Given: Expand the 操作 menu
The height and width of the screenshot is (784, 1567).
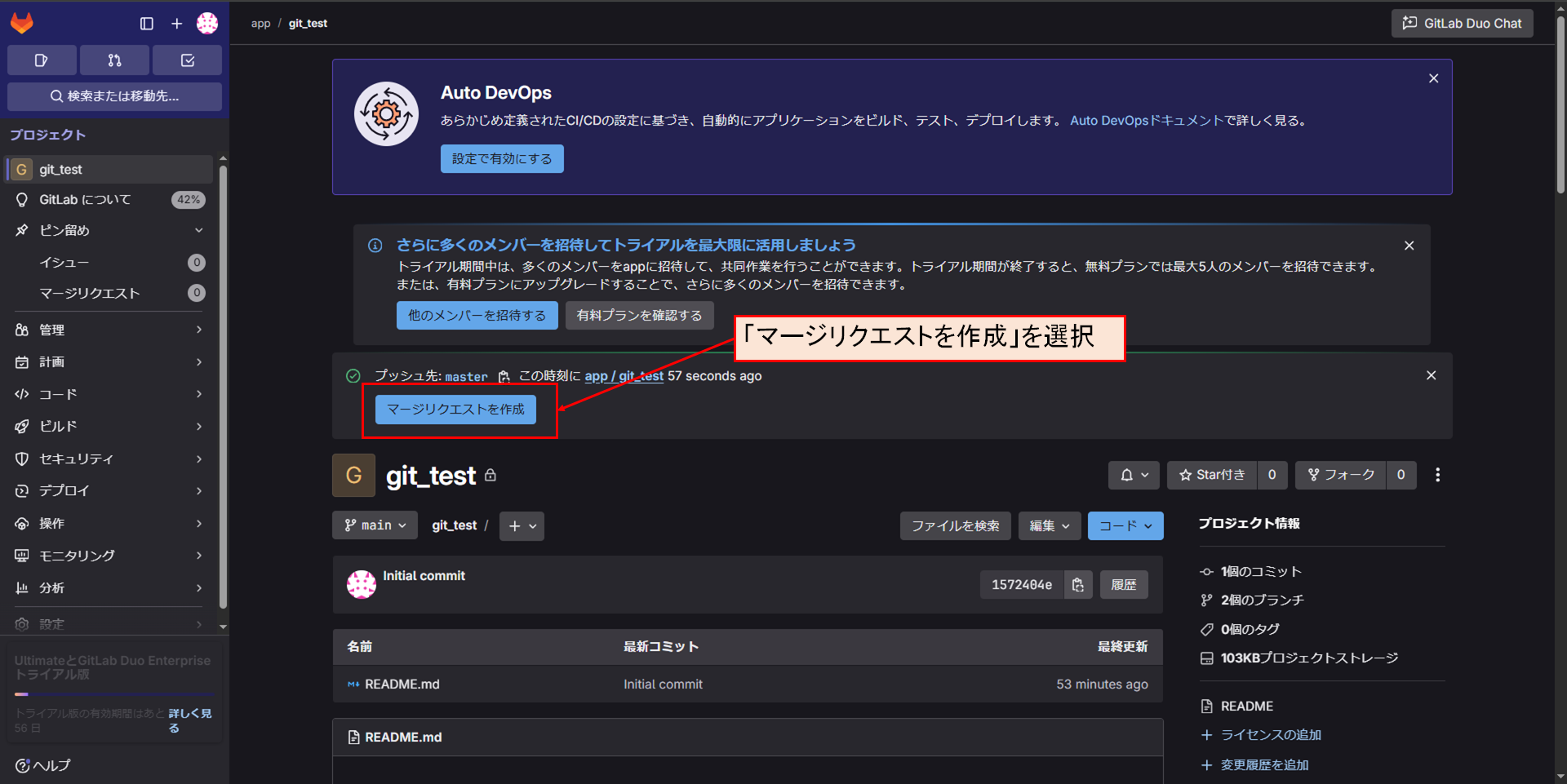Looking at the screenshot, I should (x=109, y=524).
